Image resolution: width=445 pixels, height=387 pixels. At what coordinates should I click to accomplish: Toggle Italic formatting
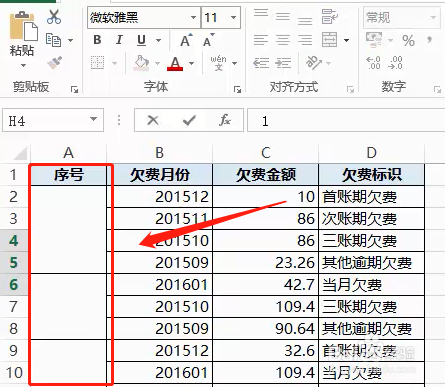click(119, 40)
